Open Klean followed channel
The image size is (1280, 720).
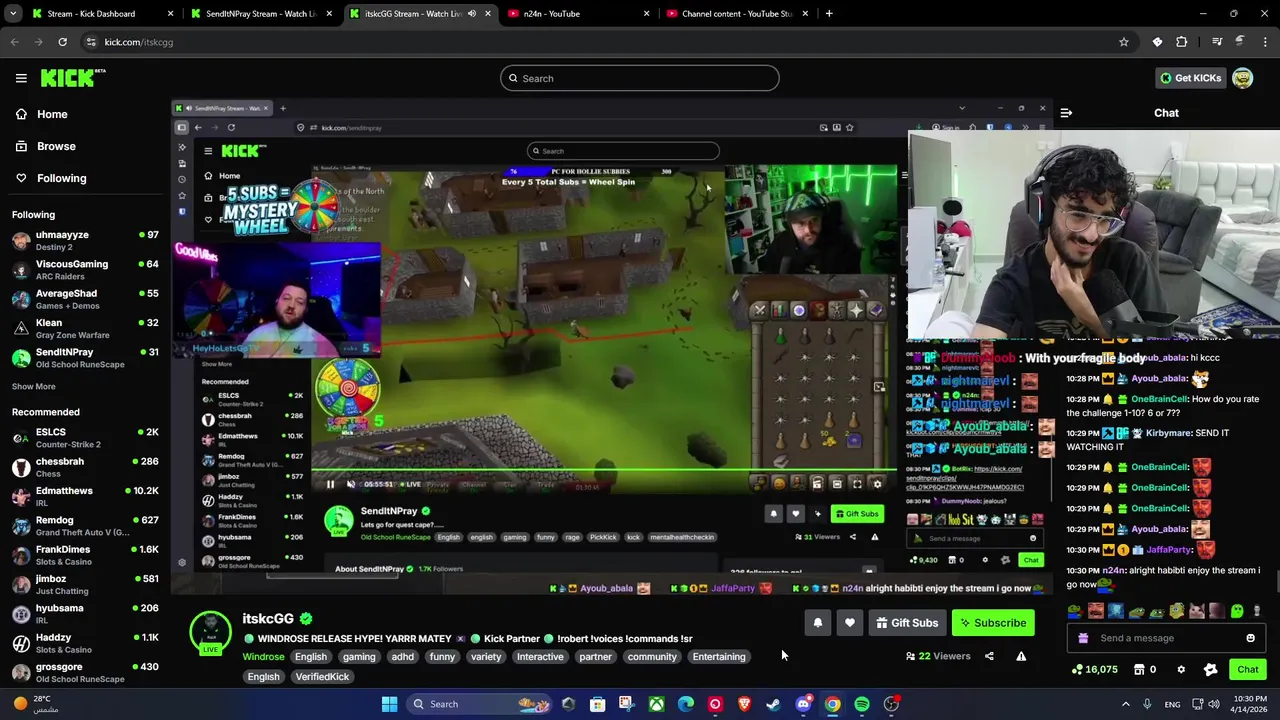click(85, 328)
